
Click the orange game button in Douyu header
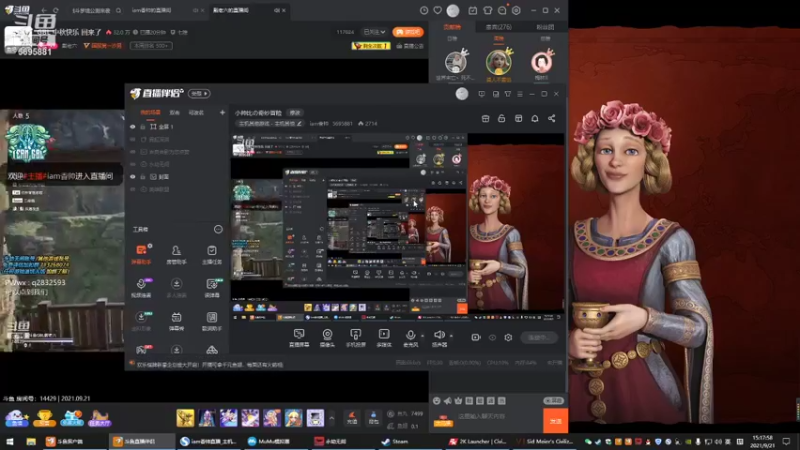408,32
